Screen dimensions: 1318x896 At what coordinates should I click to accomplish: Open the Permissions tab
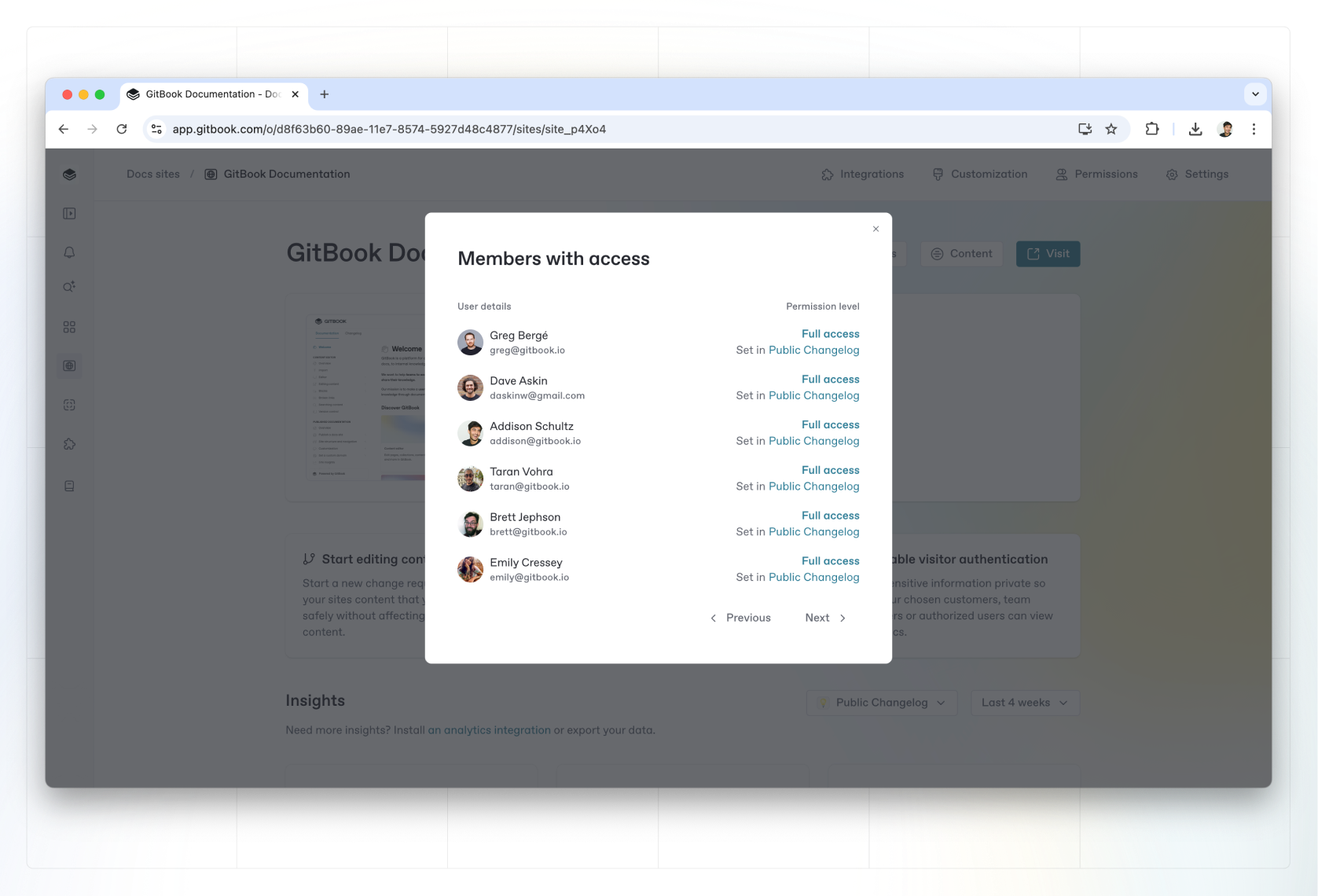click(x=1096, y=174)
